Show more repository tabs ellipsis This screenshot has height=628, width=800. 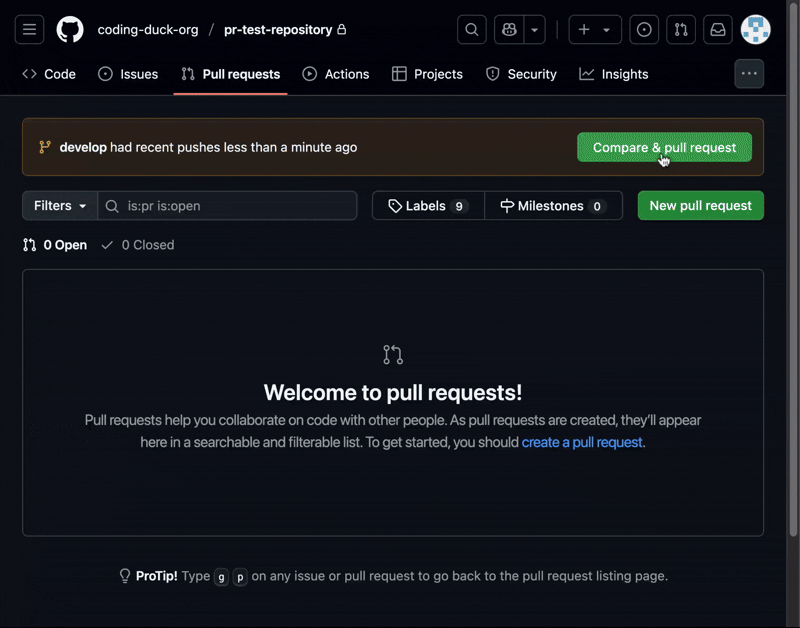point(749,73)
